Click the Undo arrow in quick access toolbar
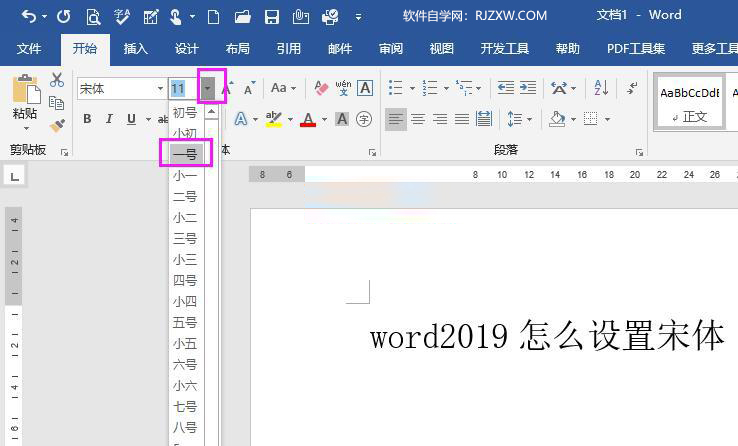Viewport: 738px width, 446px height. click(x=29, y=17)
